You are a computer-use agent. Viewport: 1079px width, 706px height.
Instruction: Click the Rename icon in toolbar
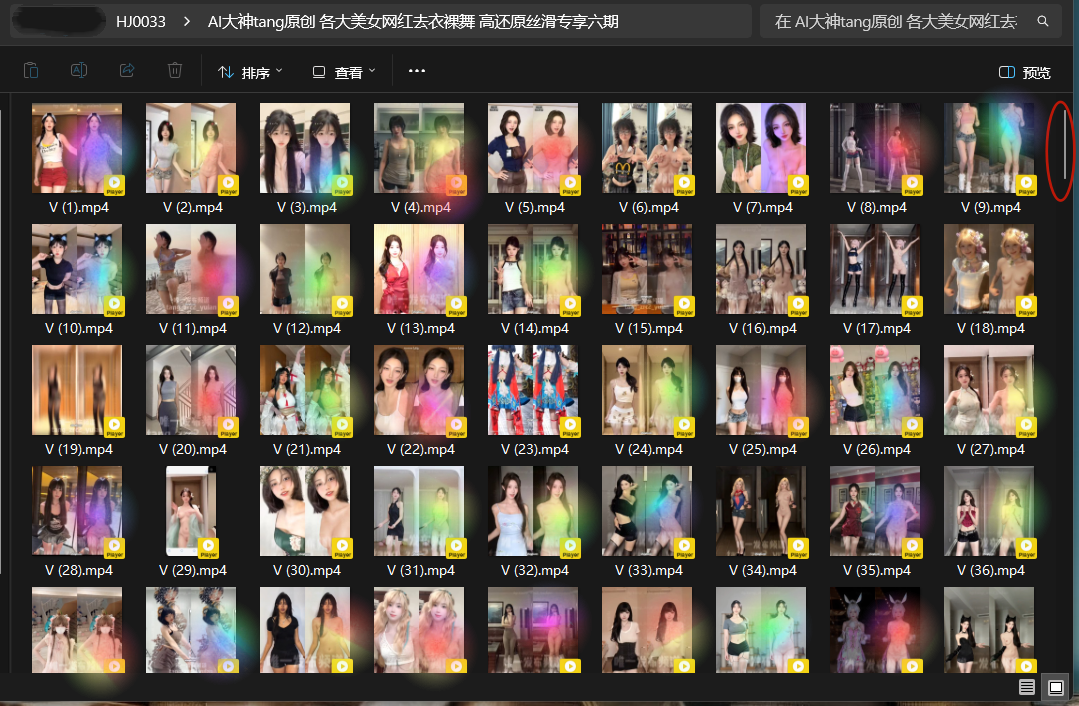79,71
